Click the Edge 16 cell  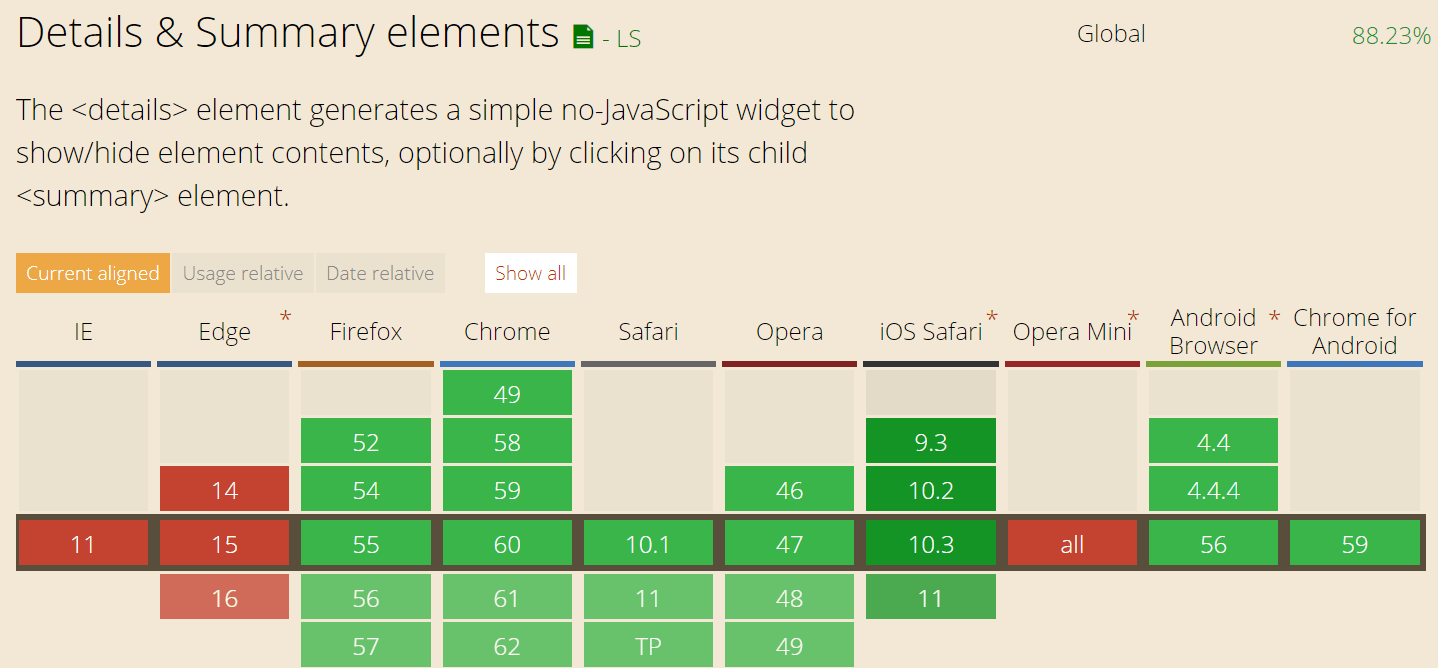tap(225, 598)
